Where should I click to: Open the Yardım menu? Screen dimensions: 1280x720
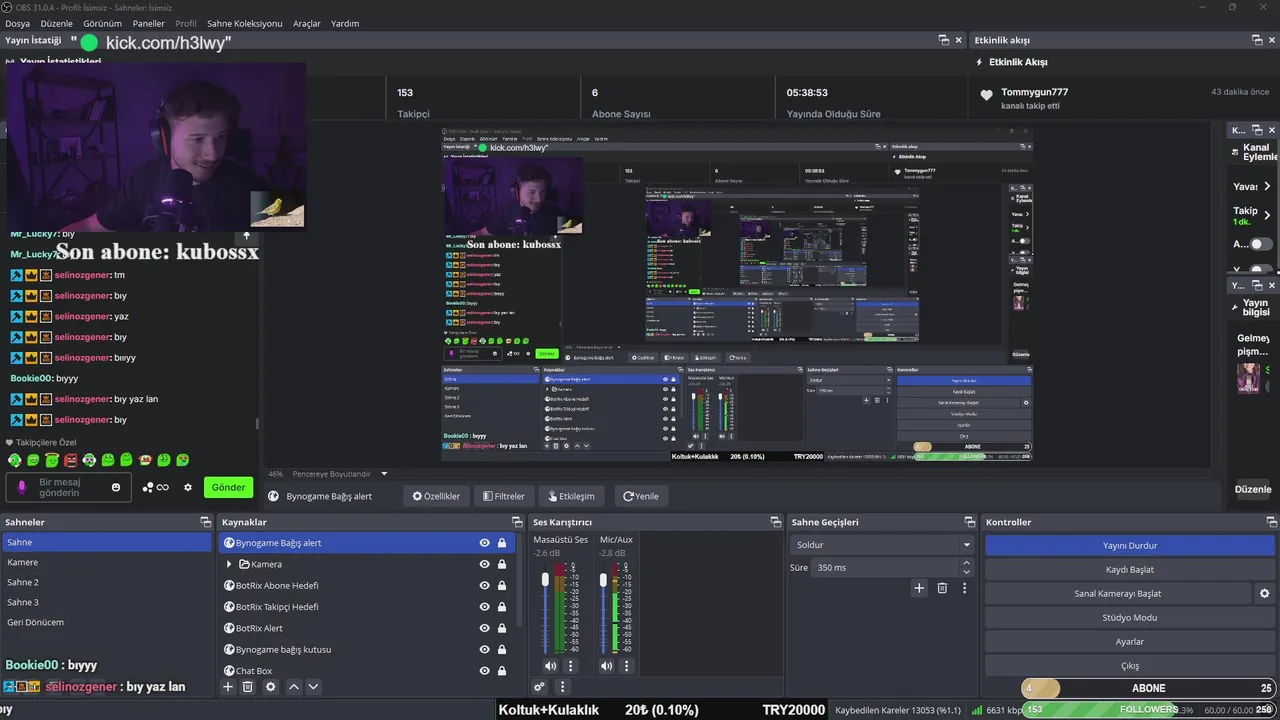pyautogui.click(x=345, y=23)
